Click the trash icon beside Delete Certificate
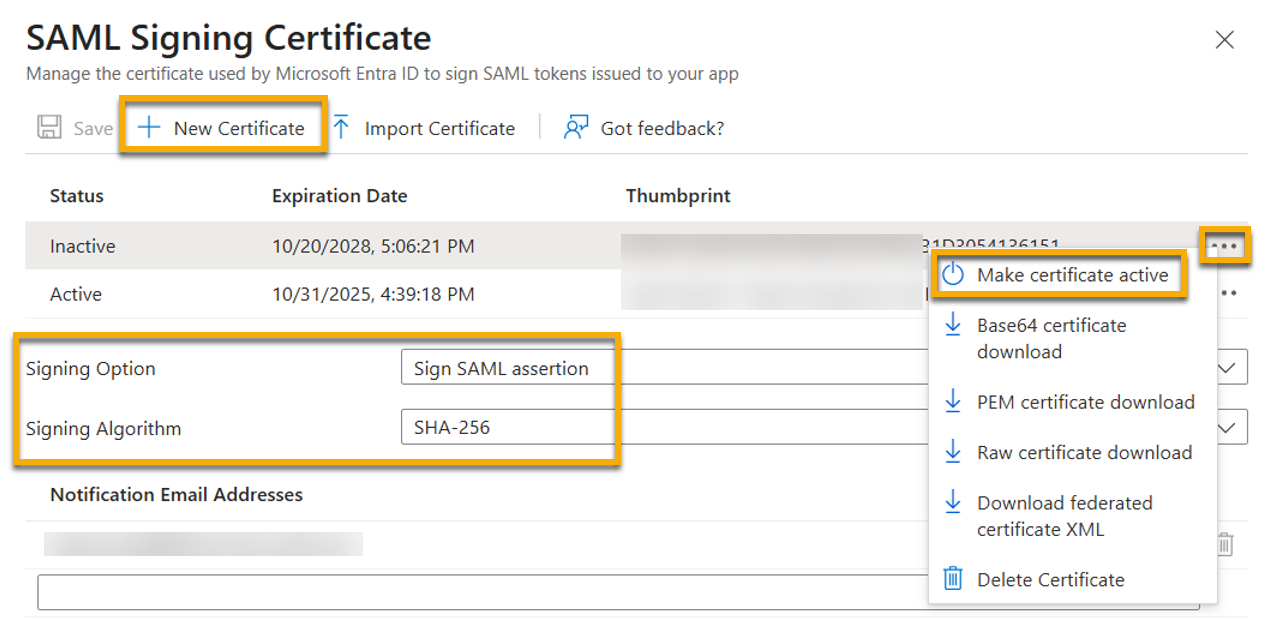 (x=952, y=580)
